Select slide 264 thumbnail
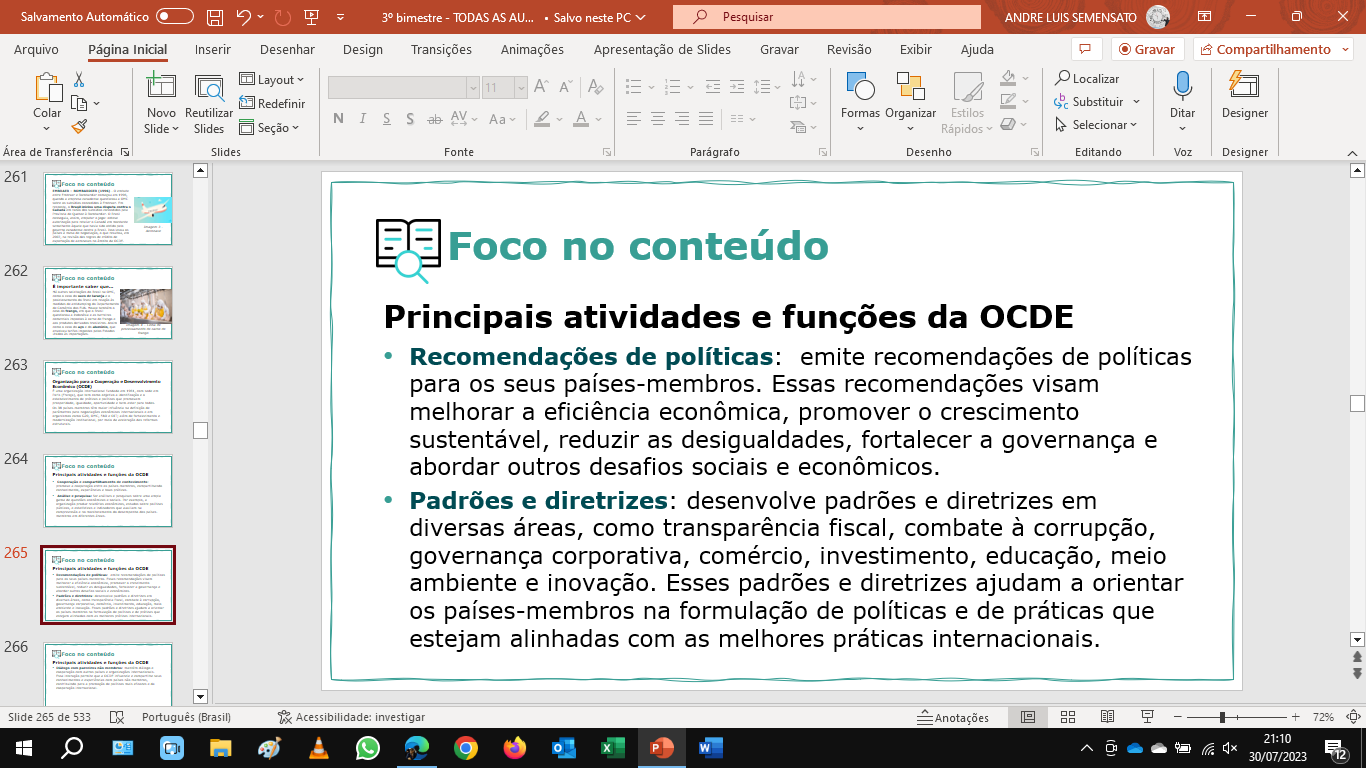The image size is (1366, 768). [x=108, y=491]
